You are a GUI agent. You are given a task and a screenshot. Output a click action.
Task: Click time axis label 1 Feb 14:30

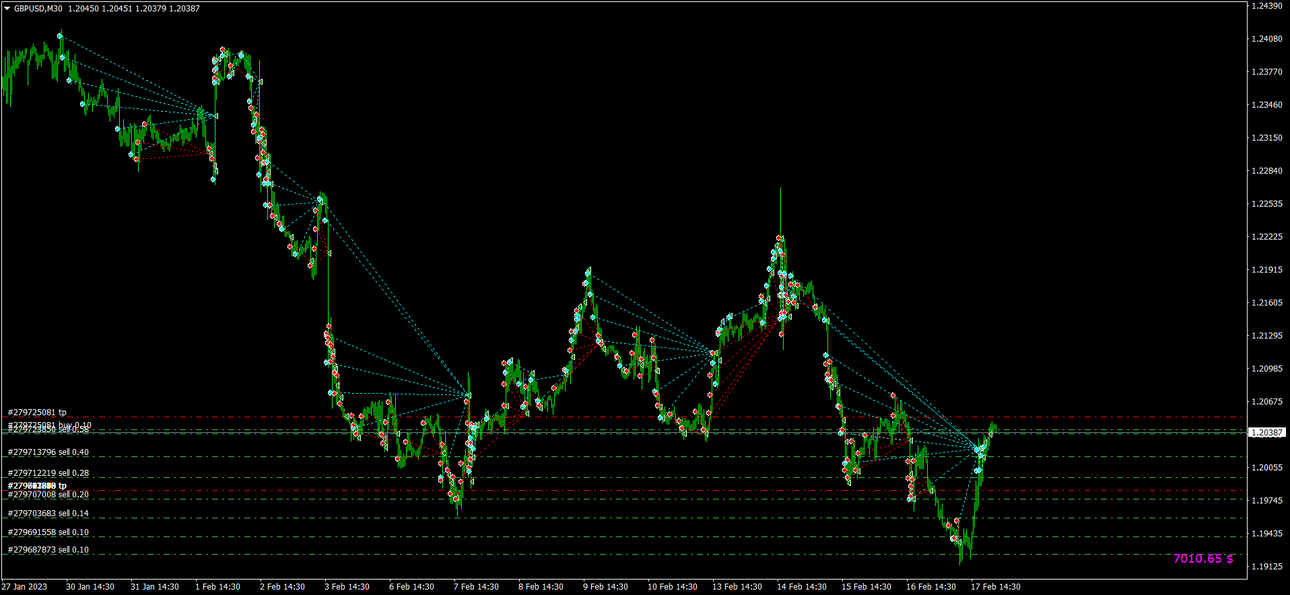click(x=219, y=587)
